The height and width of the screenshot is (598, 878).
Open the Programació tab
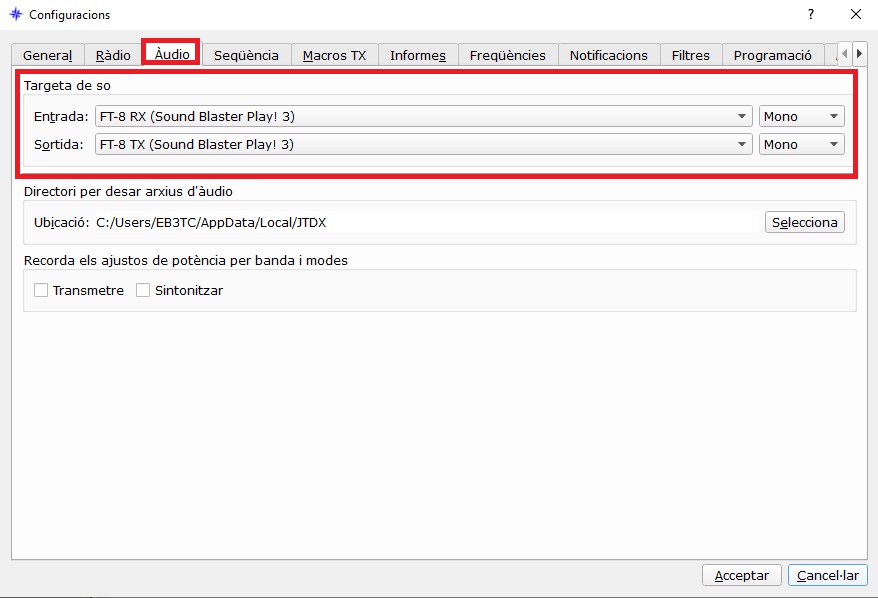pyautogui.click(x=773, y=55)
